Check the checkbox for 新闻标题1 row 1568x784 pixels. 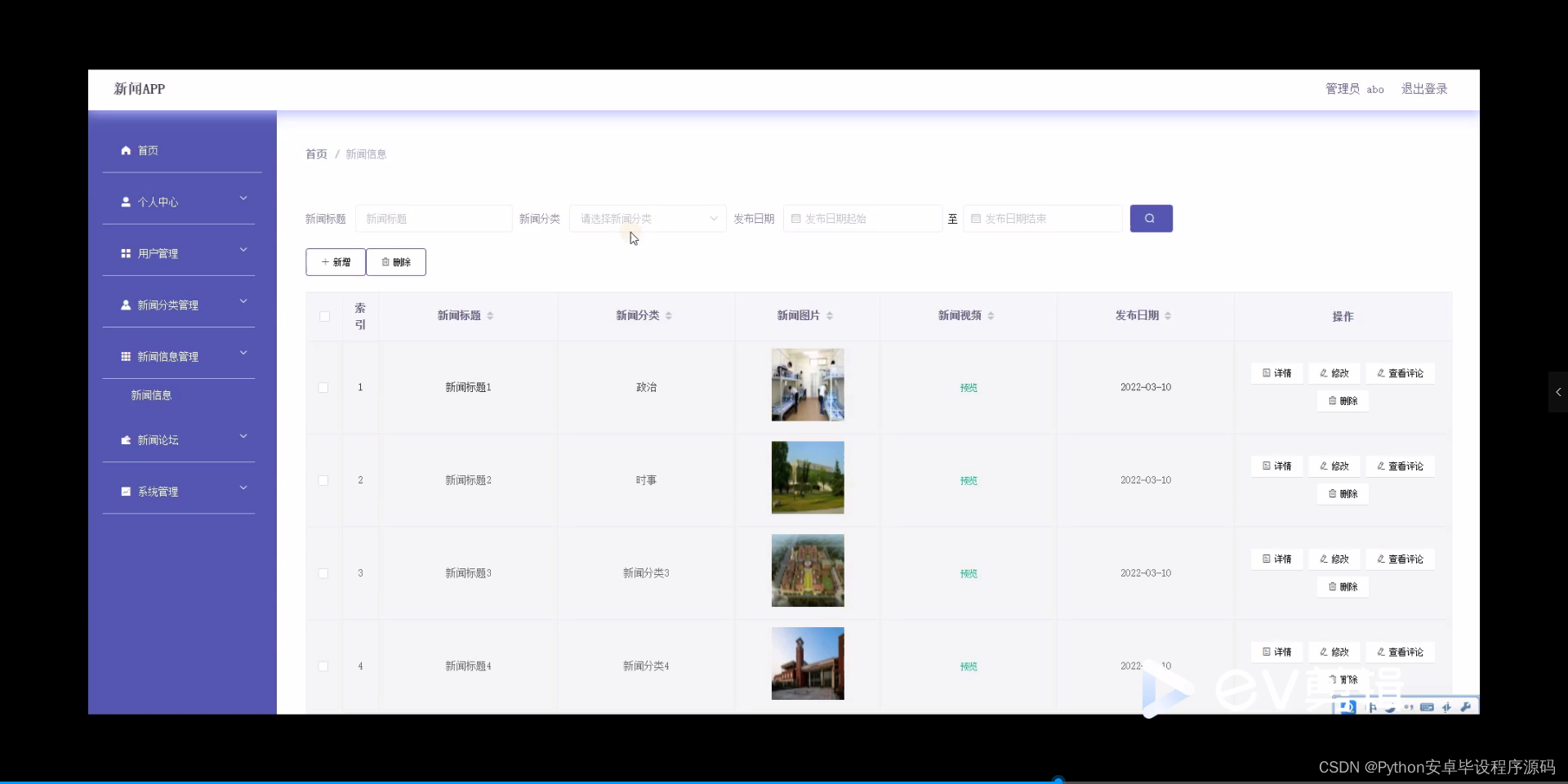pyautogui.click(x=323, y=388)
